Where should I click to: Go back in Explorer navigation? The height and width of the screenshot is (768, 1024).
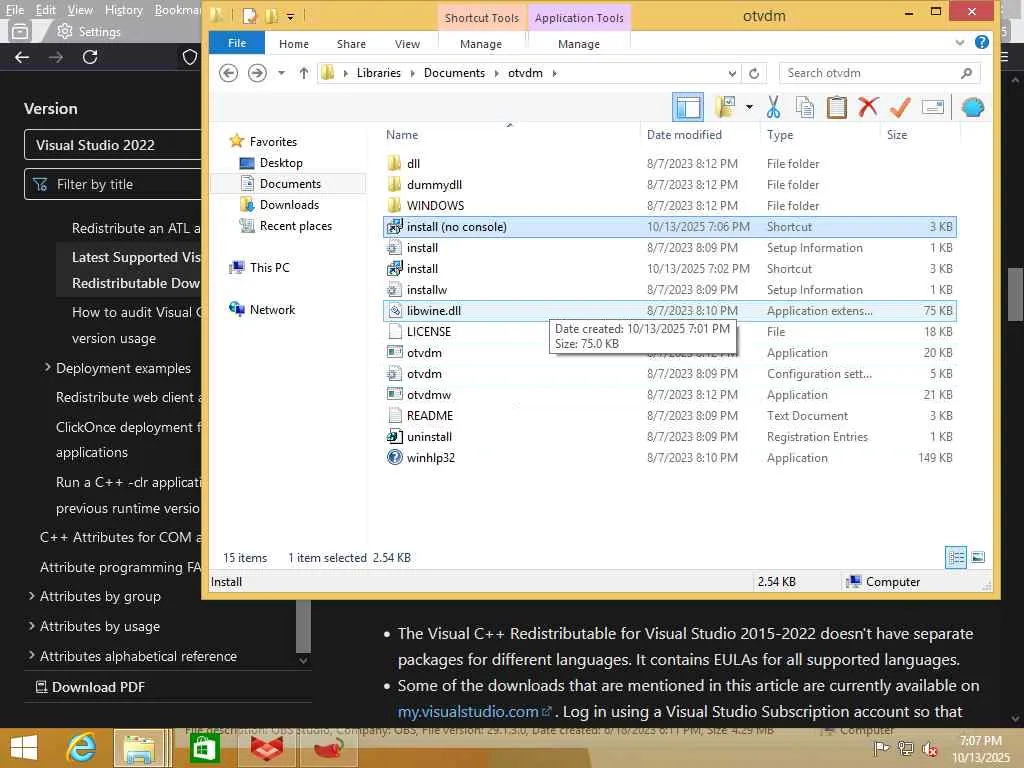tap(228, 73)
